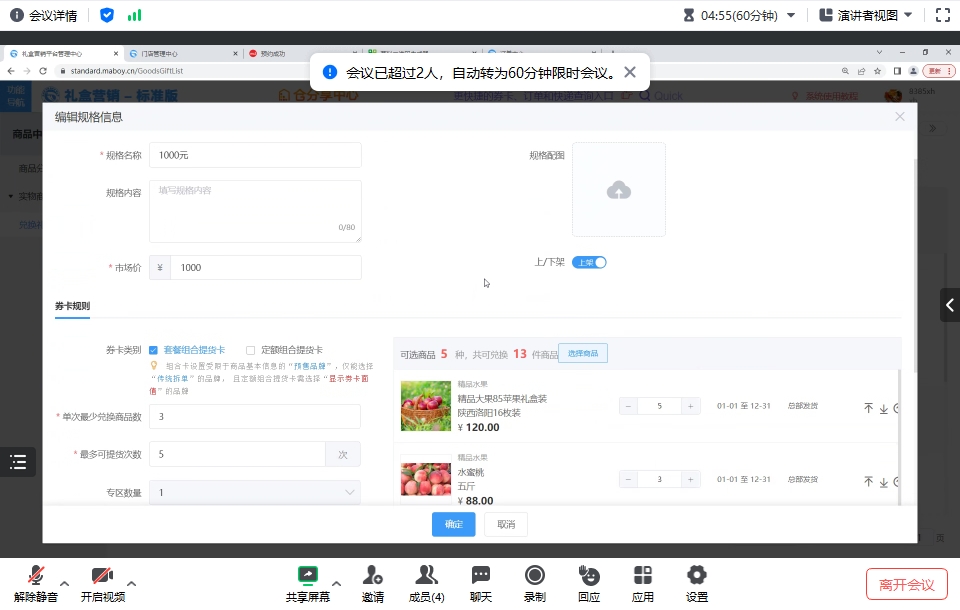960x610 pixels.
Task: Select the 券卡规则 tab
Action: coord(72,306)
